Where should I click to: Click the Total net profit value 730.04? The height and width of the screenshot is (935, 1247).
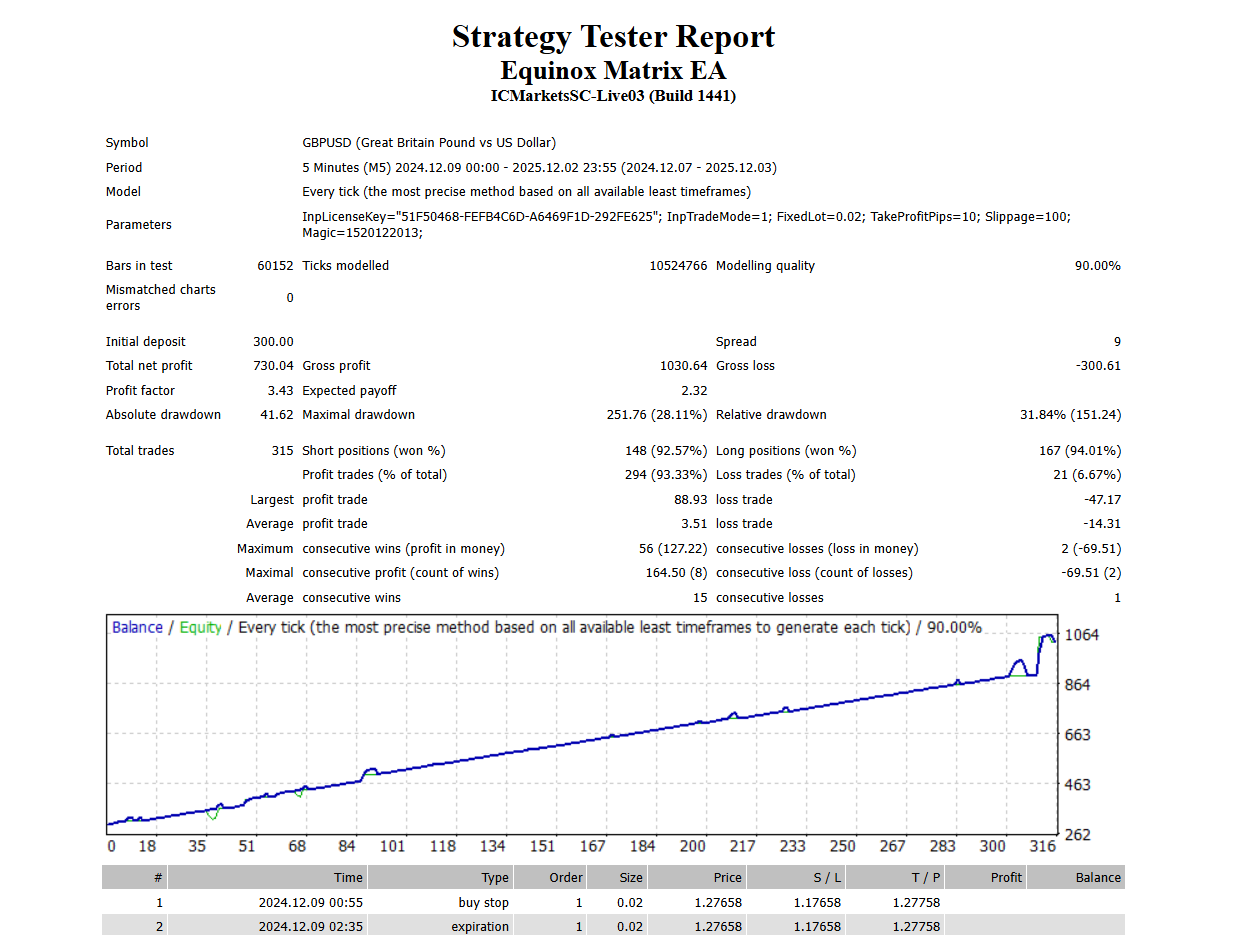[273, 366]
